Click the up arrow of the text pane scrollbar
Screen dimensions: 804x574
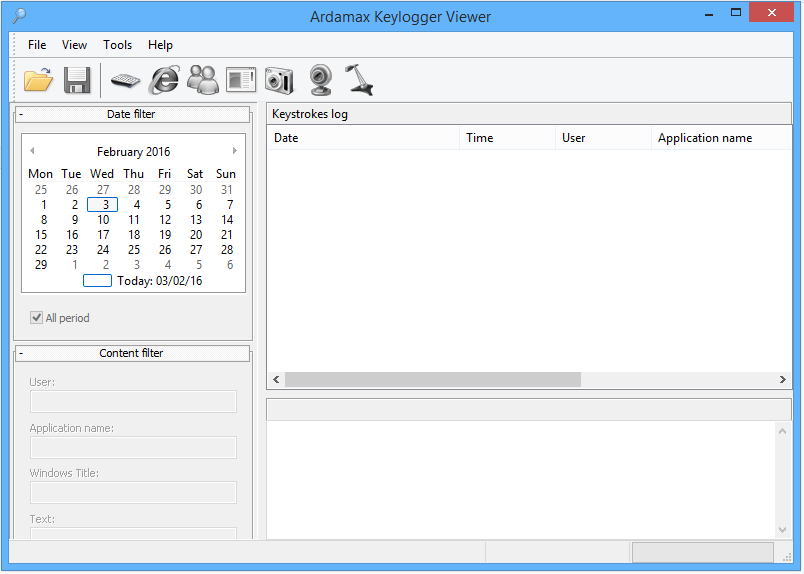click(x=782, y=431)
